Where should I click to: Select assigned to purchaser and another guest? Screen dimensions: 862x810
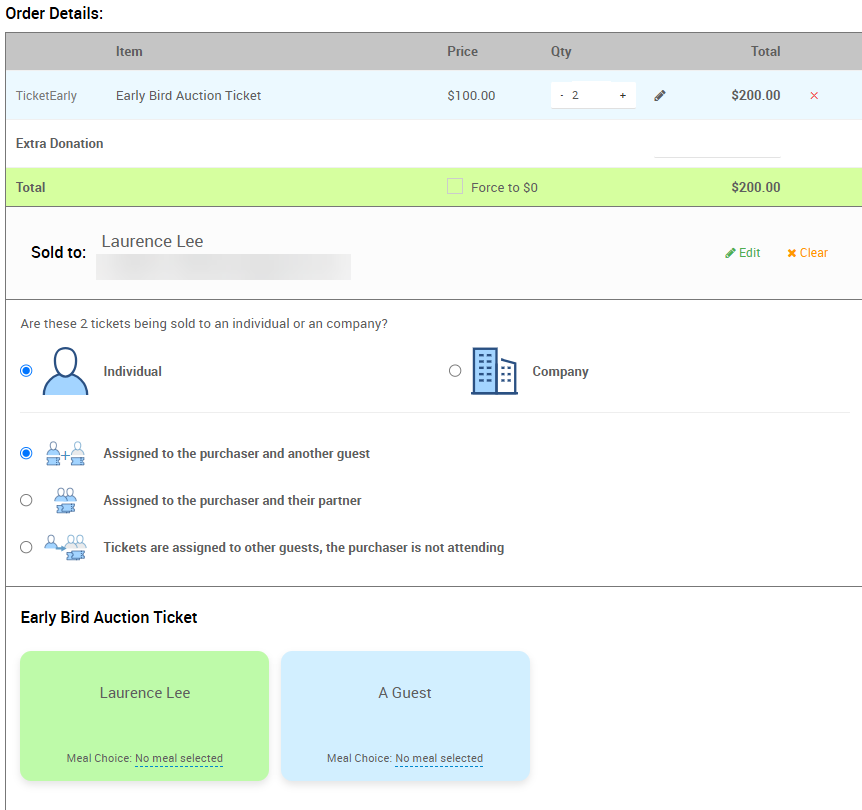click(x=26, y=454)
